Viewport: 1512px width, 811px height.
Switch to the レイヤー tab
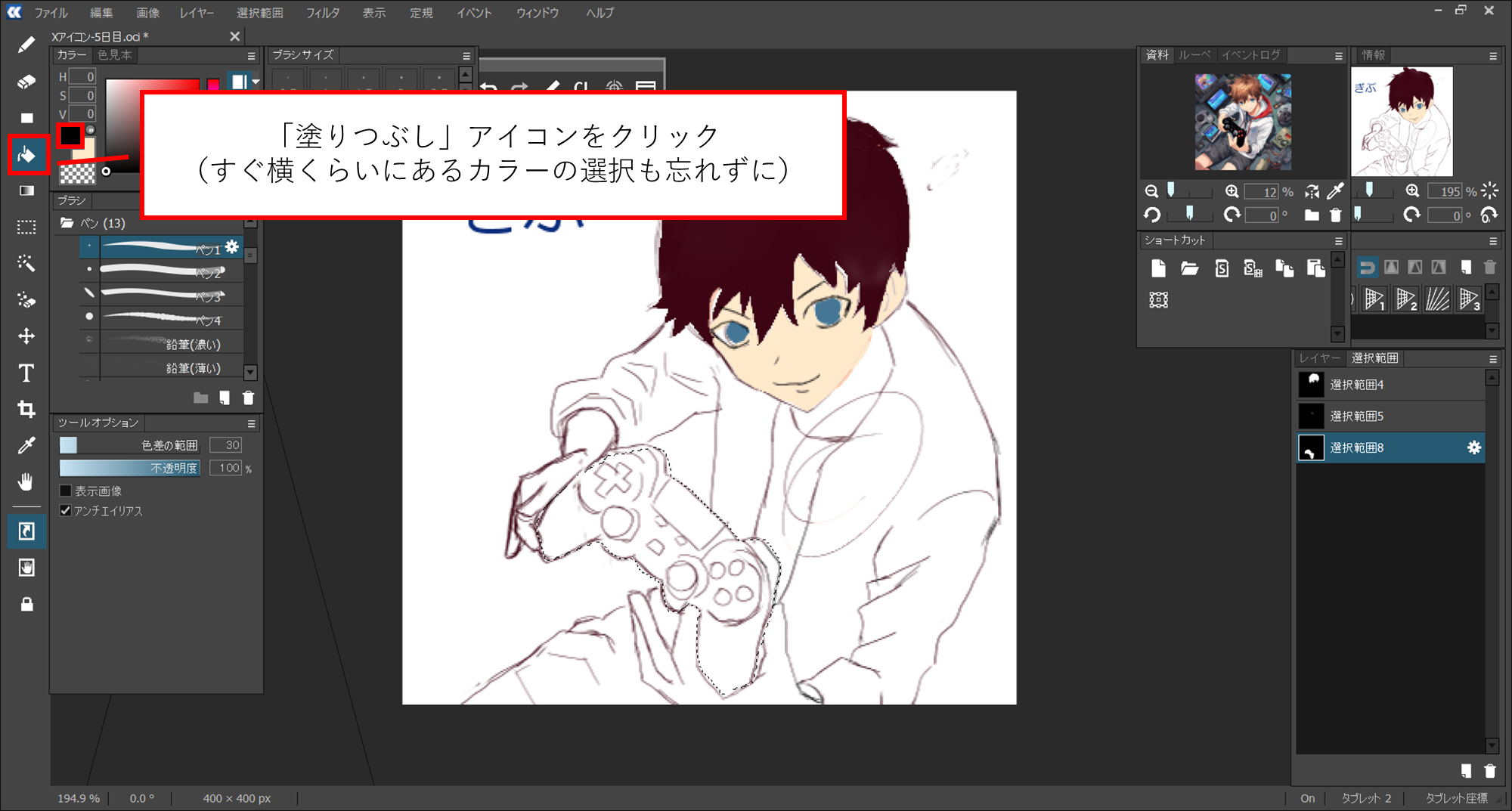coord(1319,358)
